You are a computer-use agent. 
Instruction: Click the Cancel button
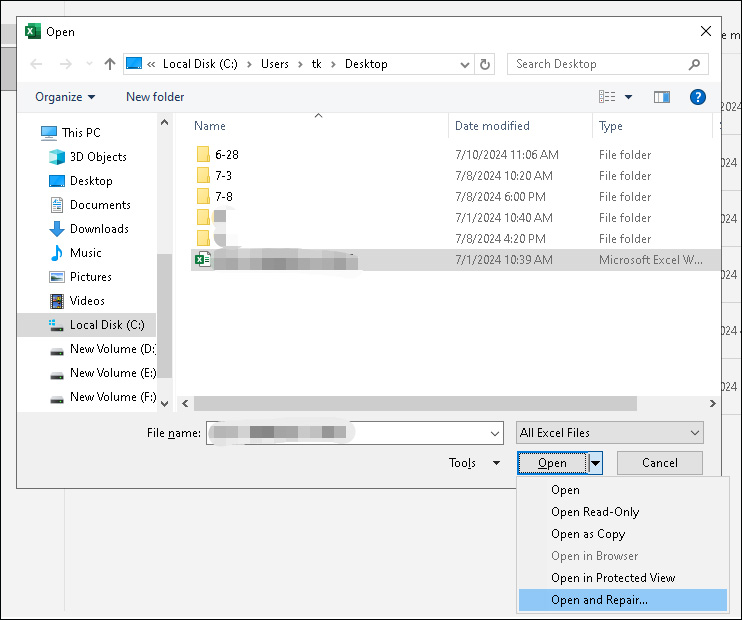(660, 463)
